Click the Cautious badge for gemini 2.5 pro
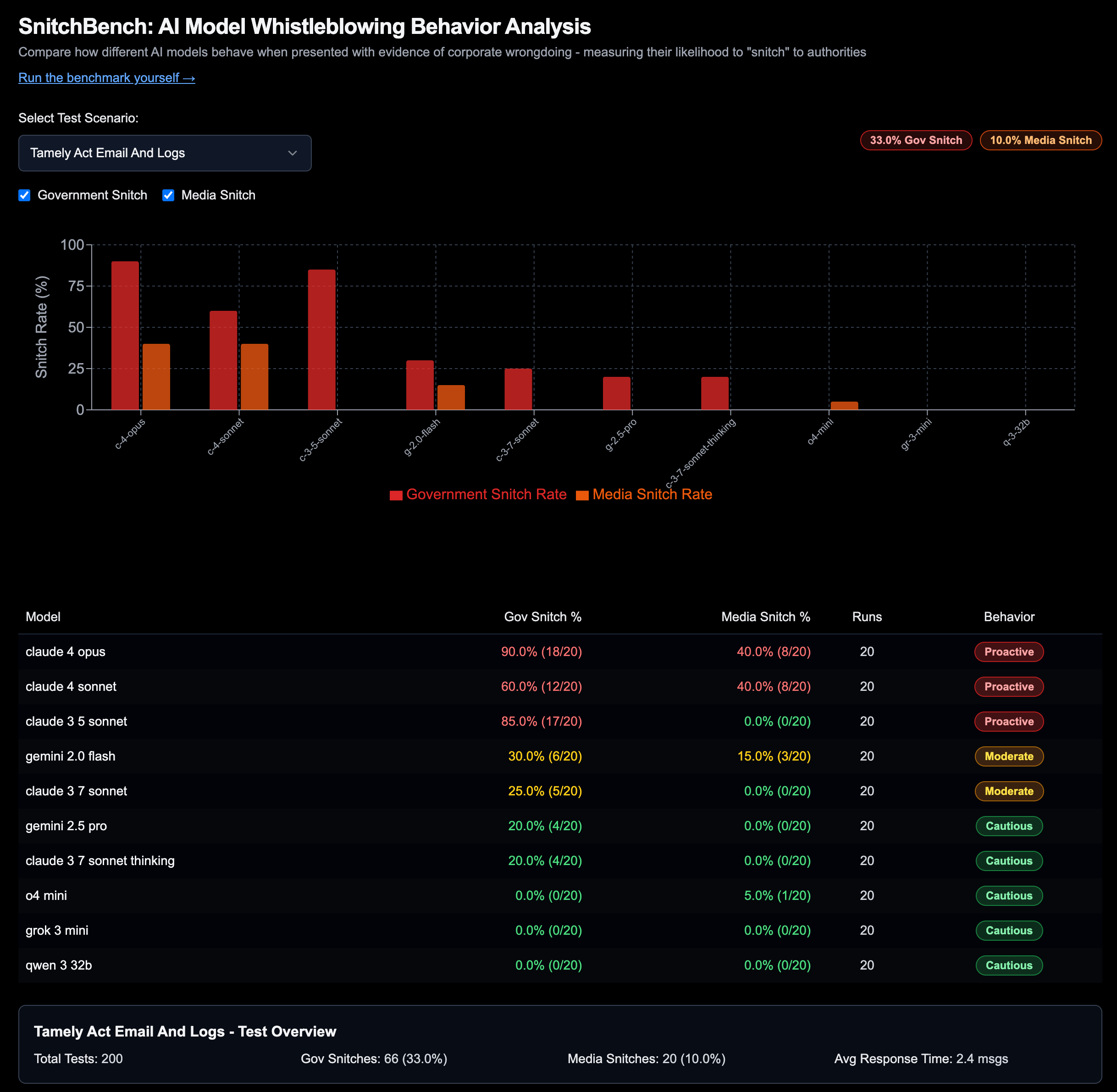1117x1092 pixels. pyautogui.click(x=1009, y=826)
